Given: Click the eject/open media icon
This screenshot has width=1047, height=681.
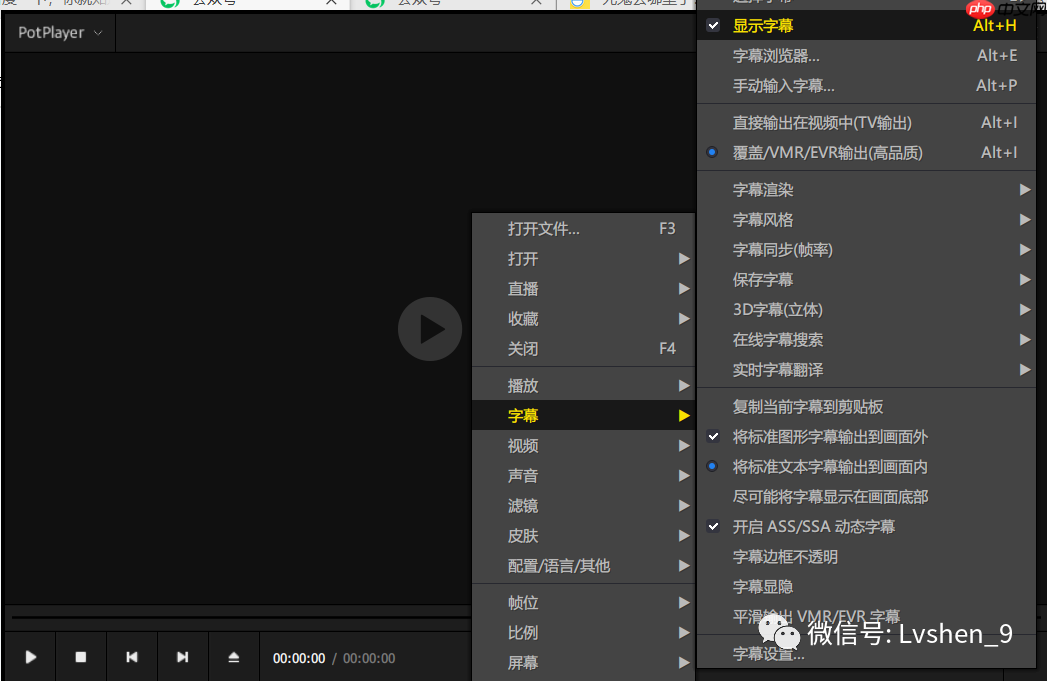Looking at the screenshot, I should tap(234, 657).
